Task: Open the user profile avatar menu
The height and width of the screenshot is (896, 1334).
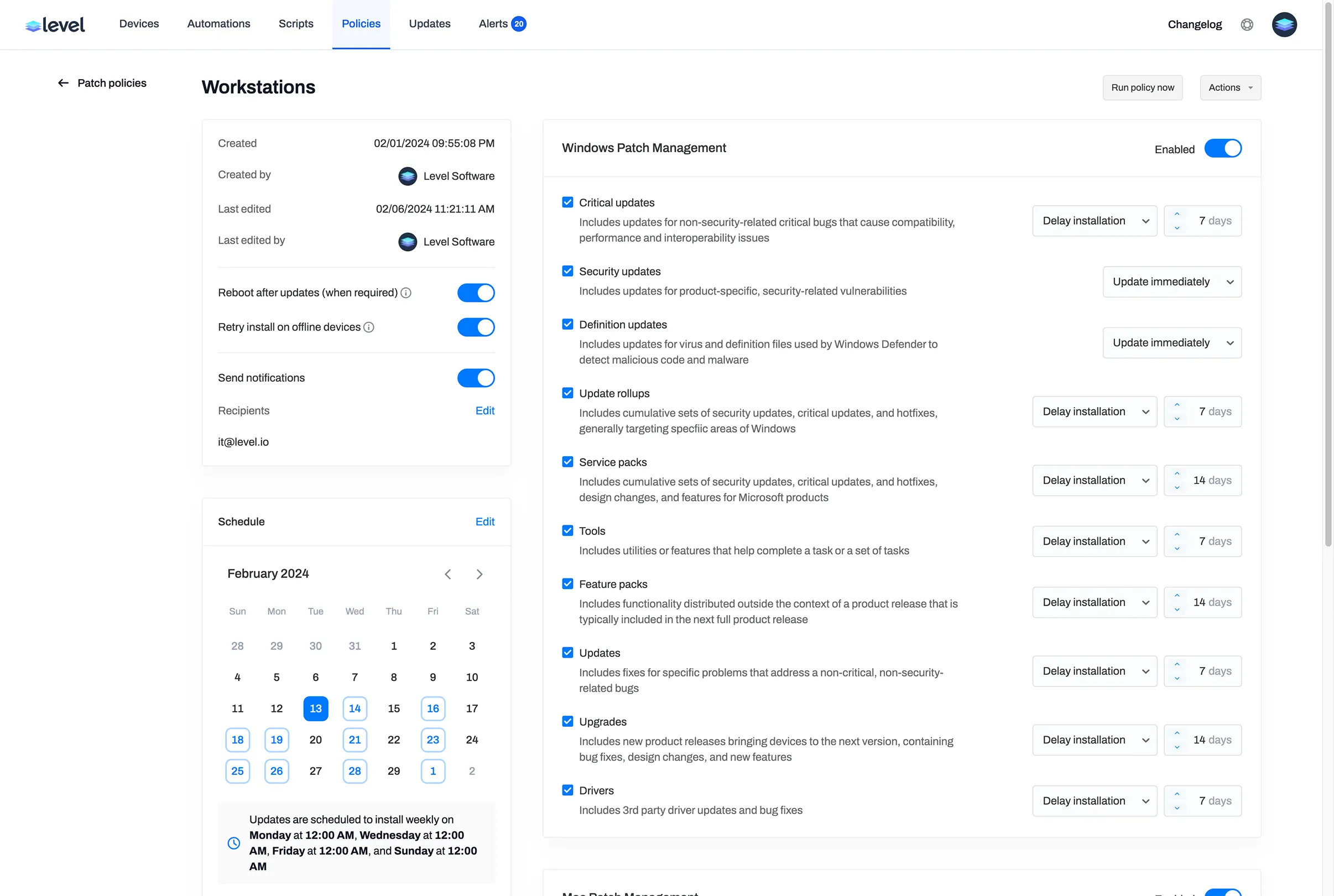Action: coord(1284,24)
